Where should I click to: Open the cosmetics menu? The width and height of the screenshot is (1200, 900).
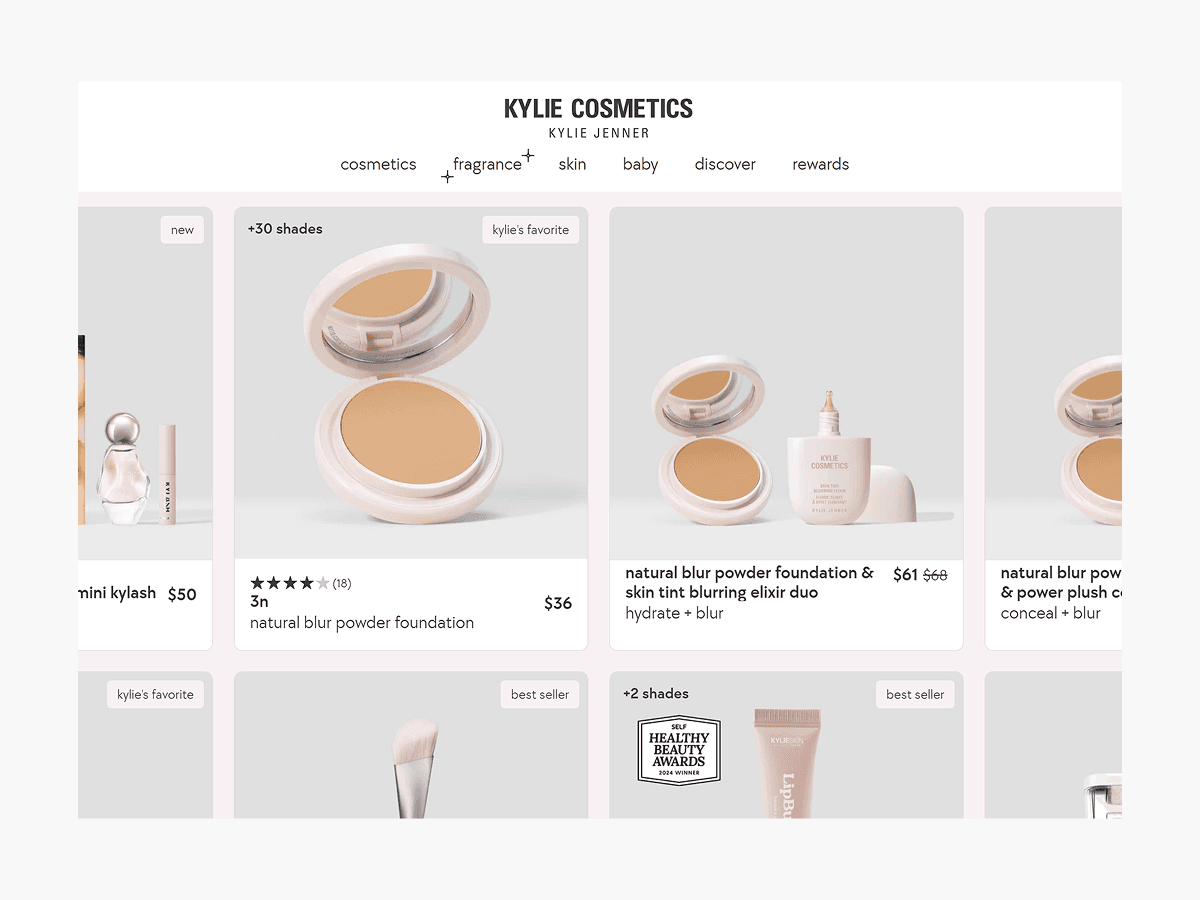coord(378,164)
